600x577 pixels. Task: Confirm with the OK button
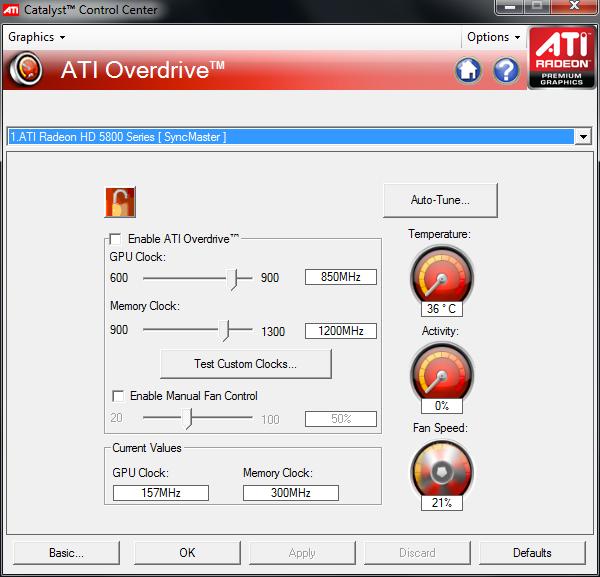coord(187,553)
